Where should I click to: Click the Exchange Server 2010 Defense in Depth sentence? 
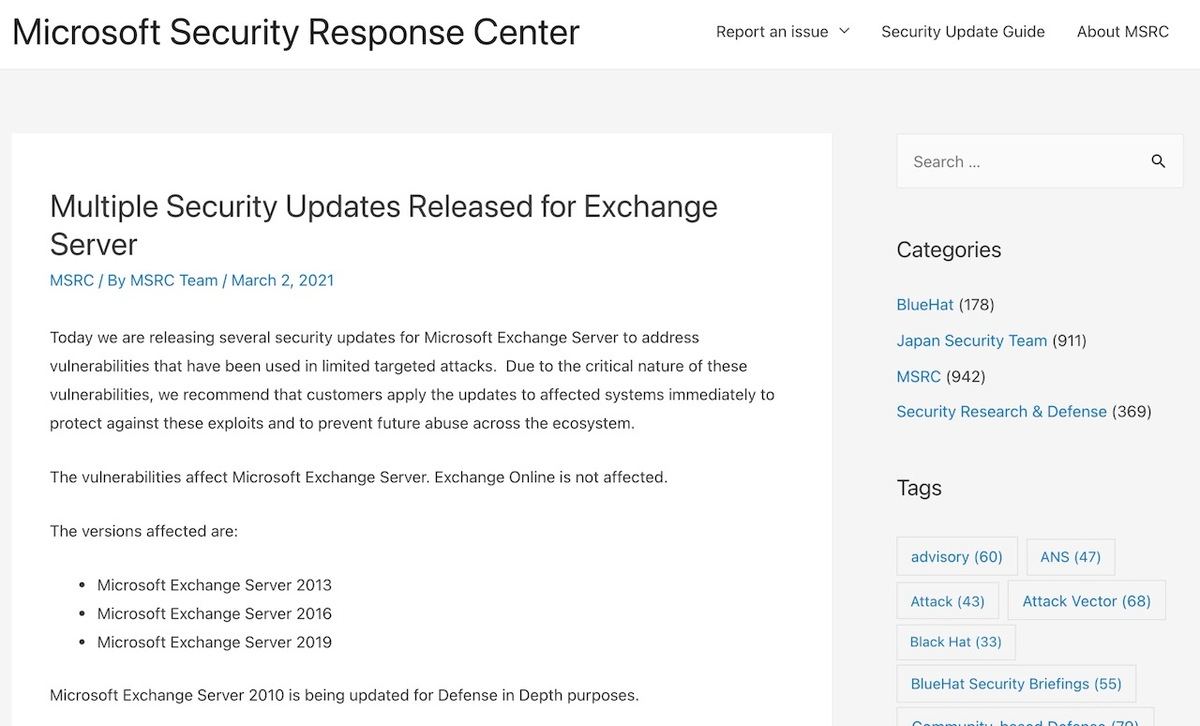pos(344,695)
